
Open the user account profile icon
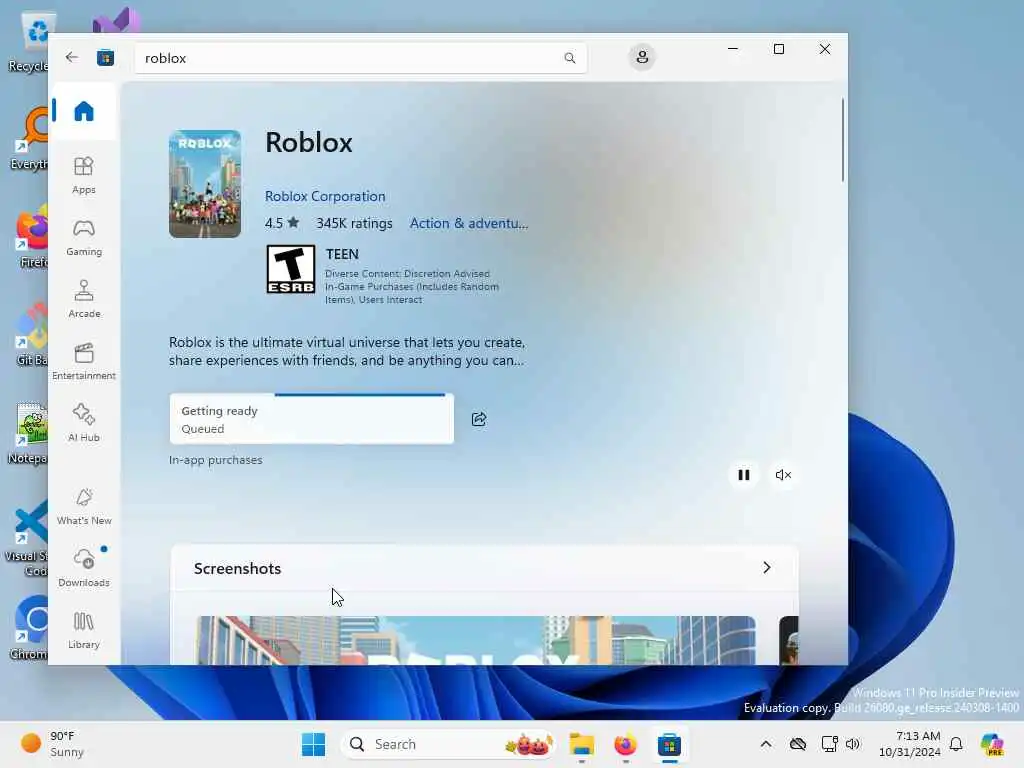[642, 57]
